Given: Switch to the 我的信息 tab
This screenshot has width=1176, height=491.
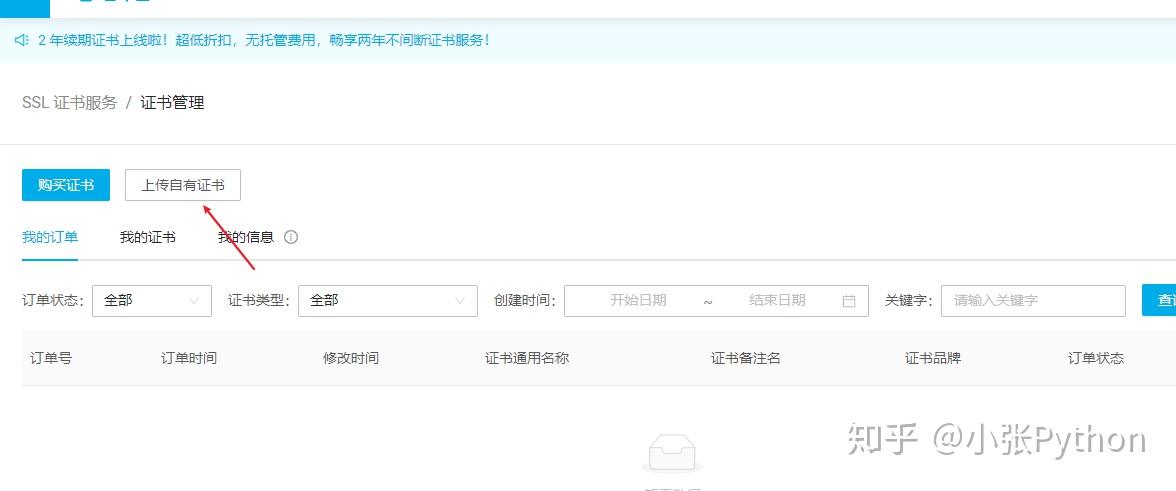Looking at the screenshot, I should click(246, 238).
